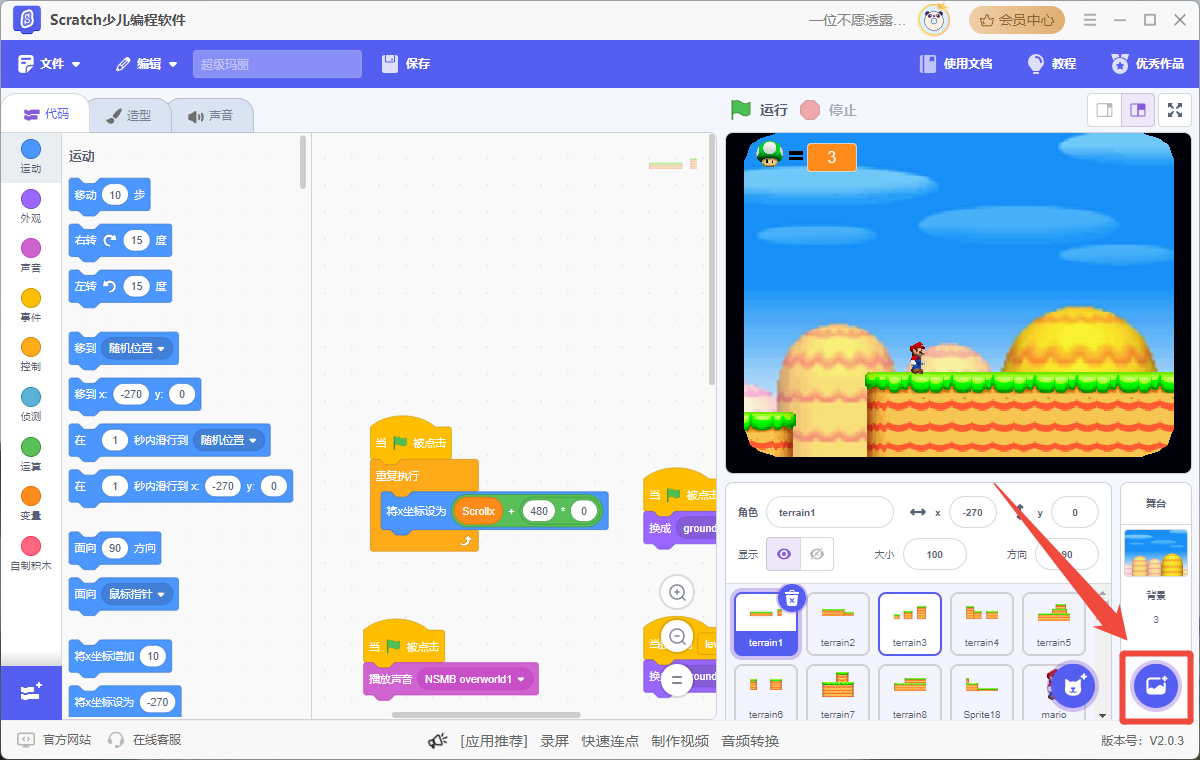1200x760 pixels.
Task: Open the 制作视频 video maker tool
Action: (x=680, y=741)
